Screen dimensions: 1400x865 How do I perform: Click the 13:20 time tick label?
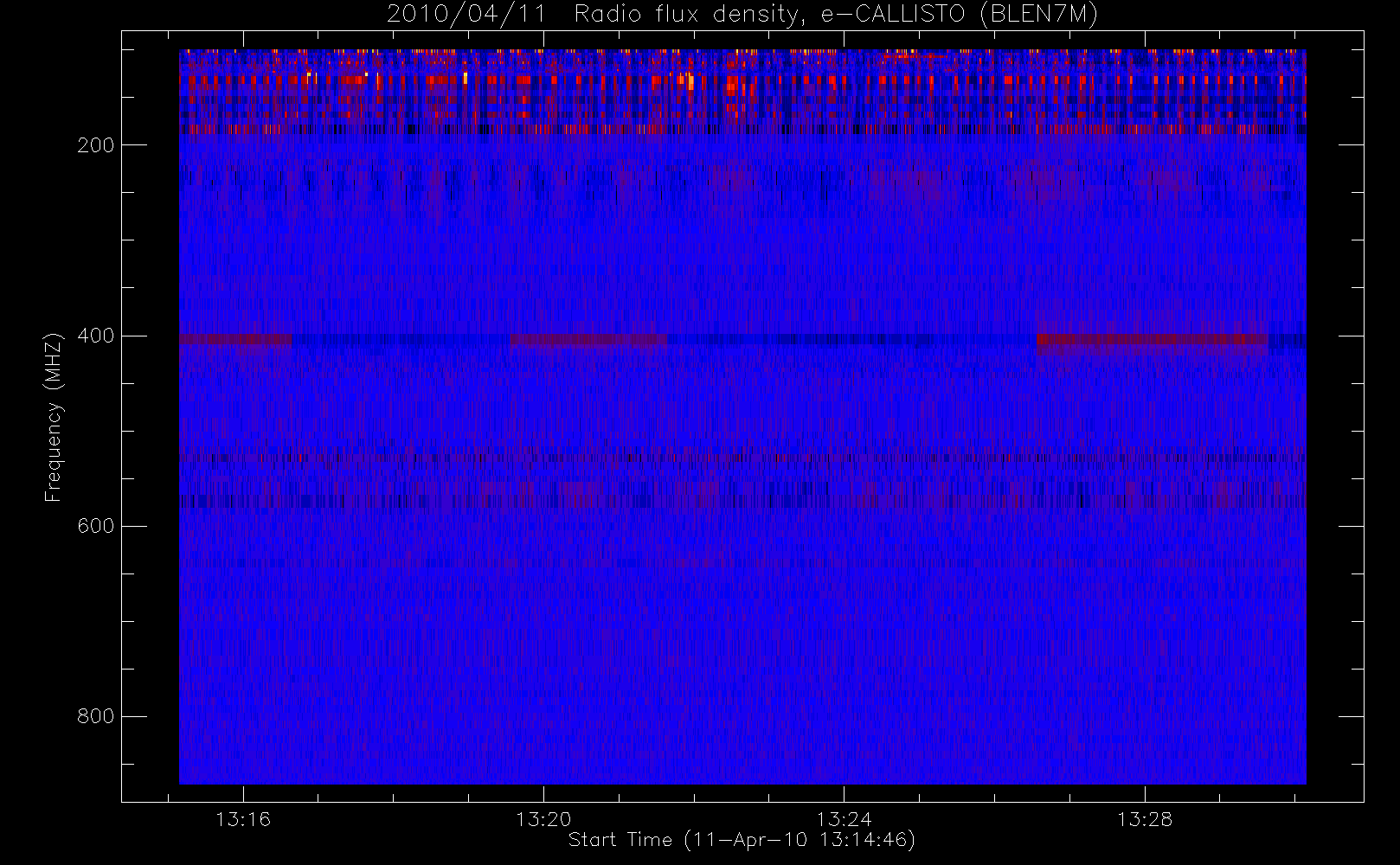click(543, 819)
